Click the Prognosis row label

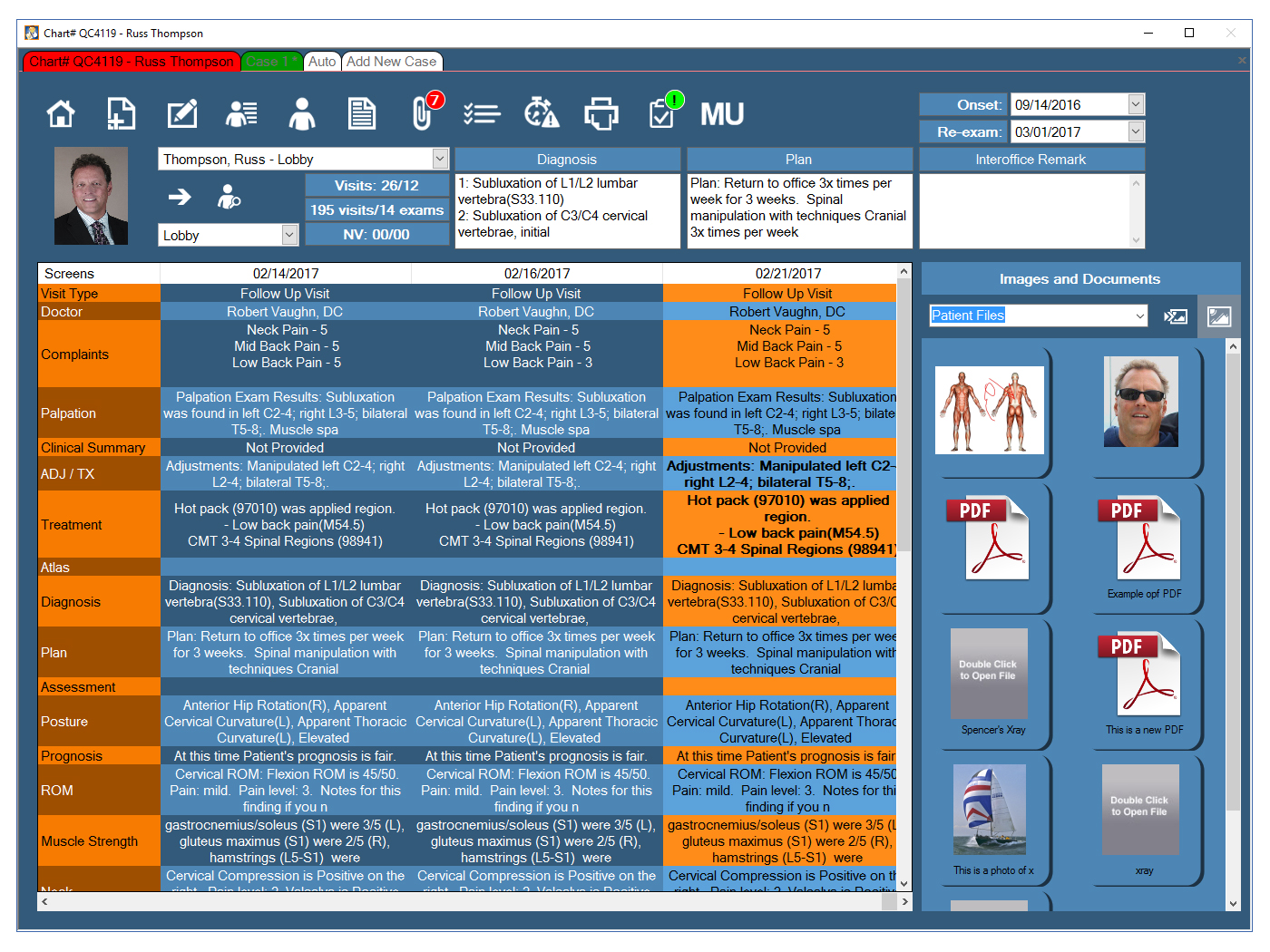point(99,756)
